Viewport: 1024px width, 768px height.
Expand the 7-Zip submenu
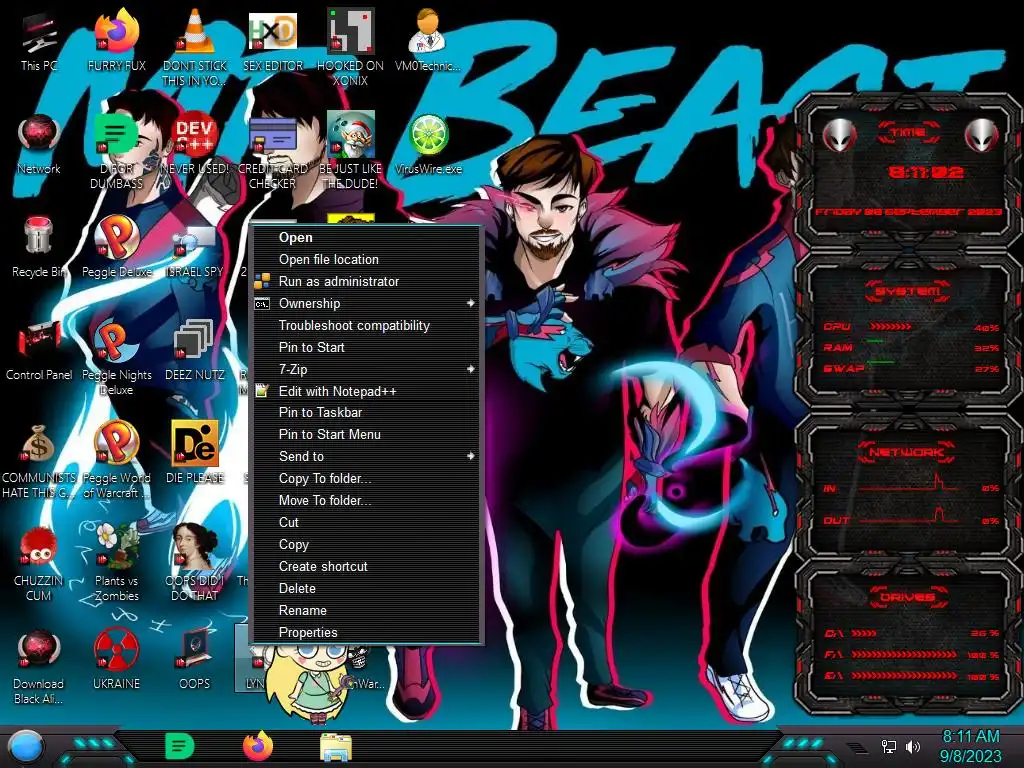pyautogui.click(x=366, y=370)
